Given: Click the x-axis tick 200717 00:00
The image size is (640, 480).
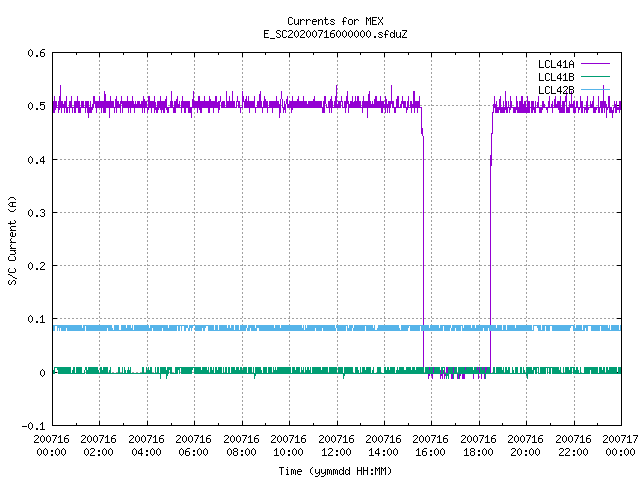Looking at the screenshot, I should pos(620,446).
